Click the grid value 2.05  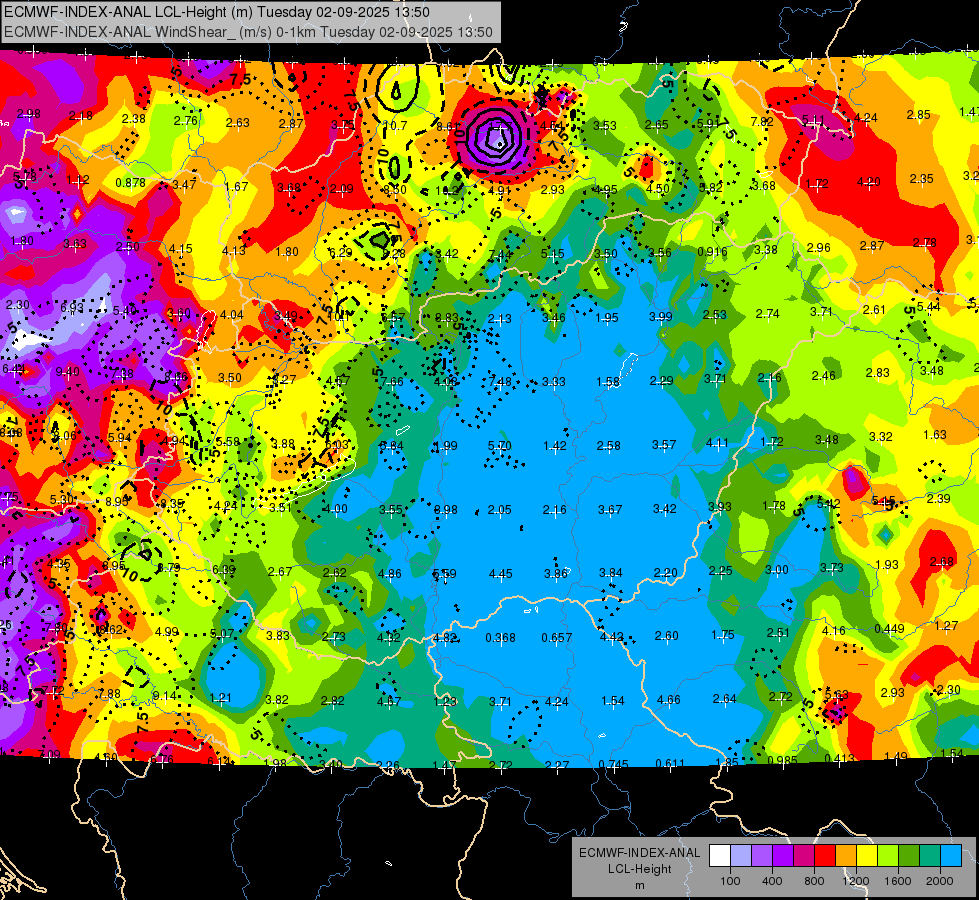click(x=499, y=510)
